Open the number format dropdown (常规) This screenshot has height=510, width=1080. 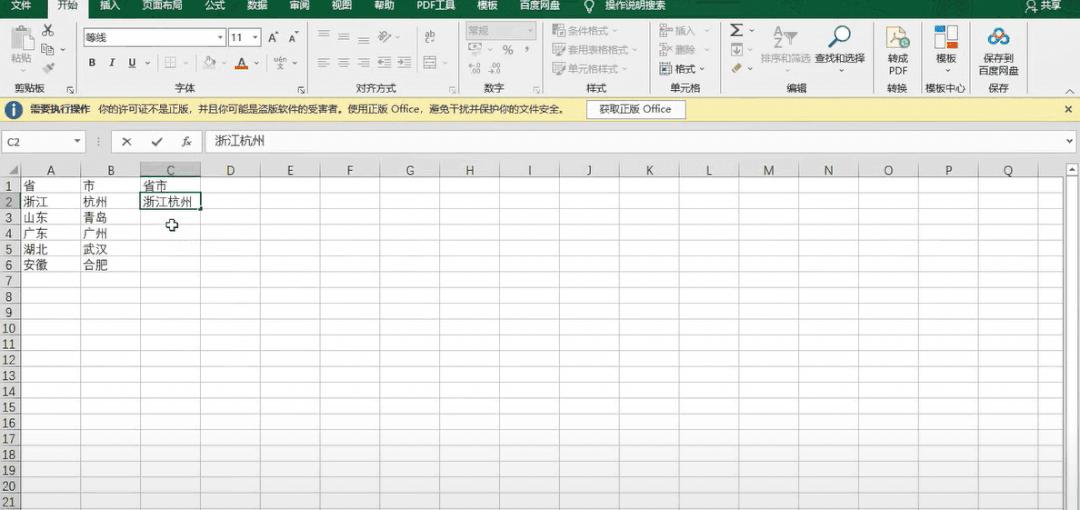(530, 30)
